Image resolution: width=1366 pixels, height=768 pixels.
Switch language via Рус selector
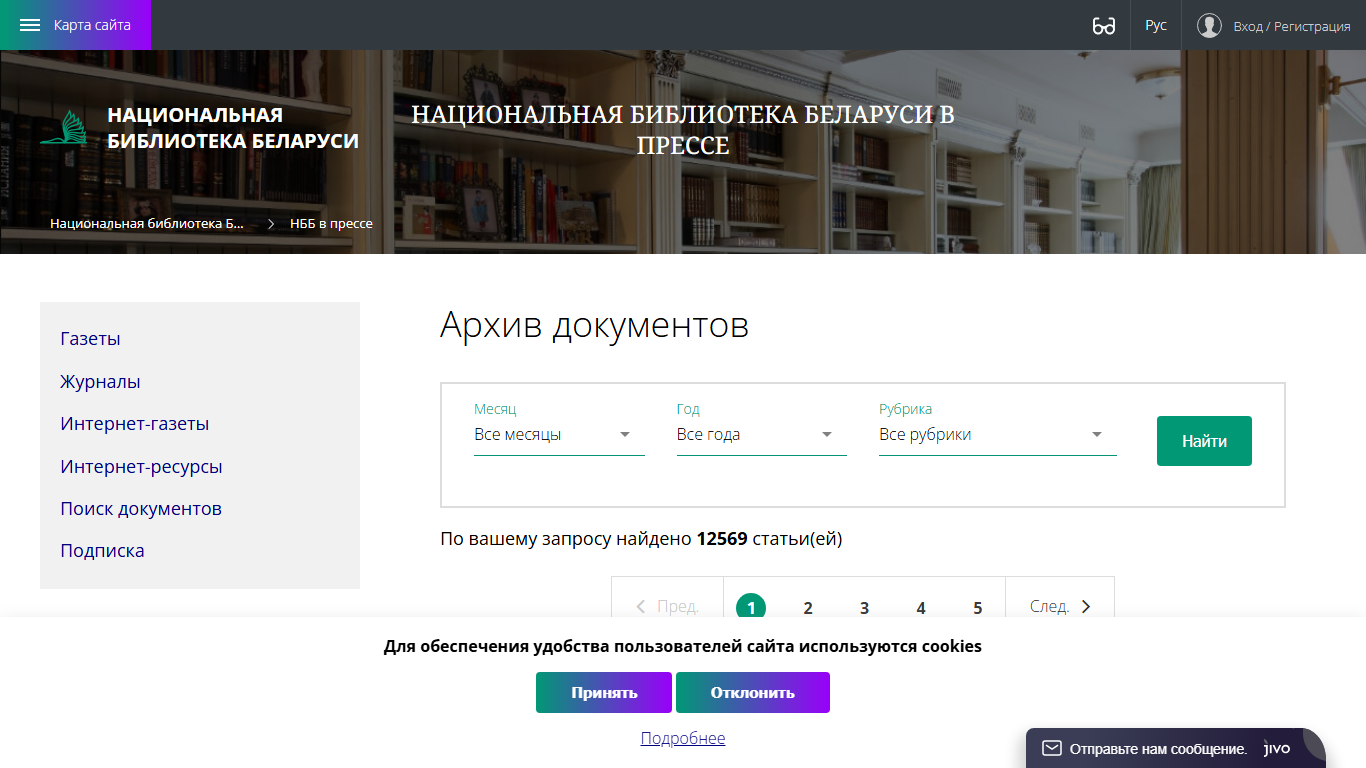1156,25
